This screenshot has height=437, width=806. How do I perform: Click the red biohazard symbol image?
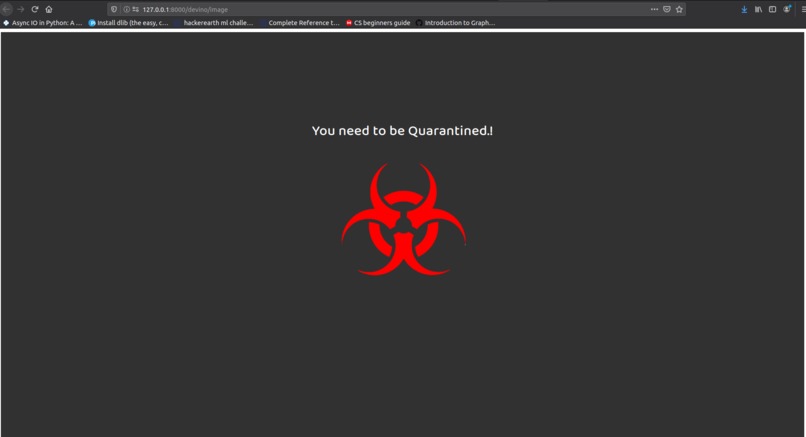point(404,220)
